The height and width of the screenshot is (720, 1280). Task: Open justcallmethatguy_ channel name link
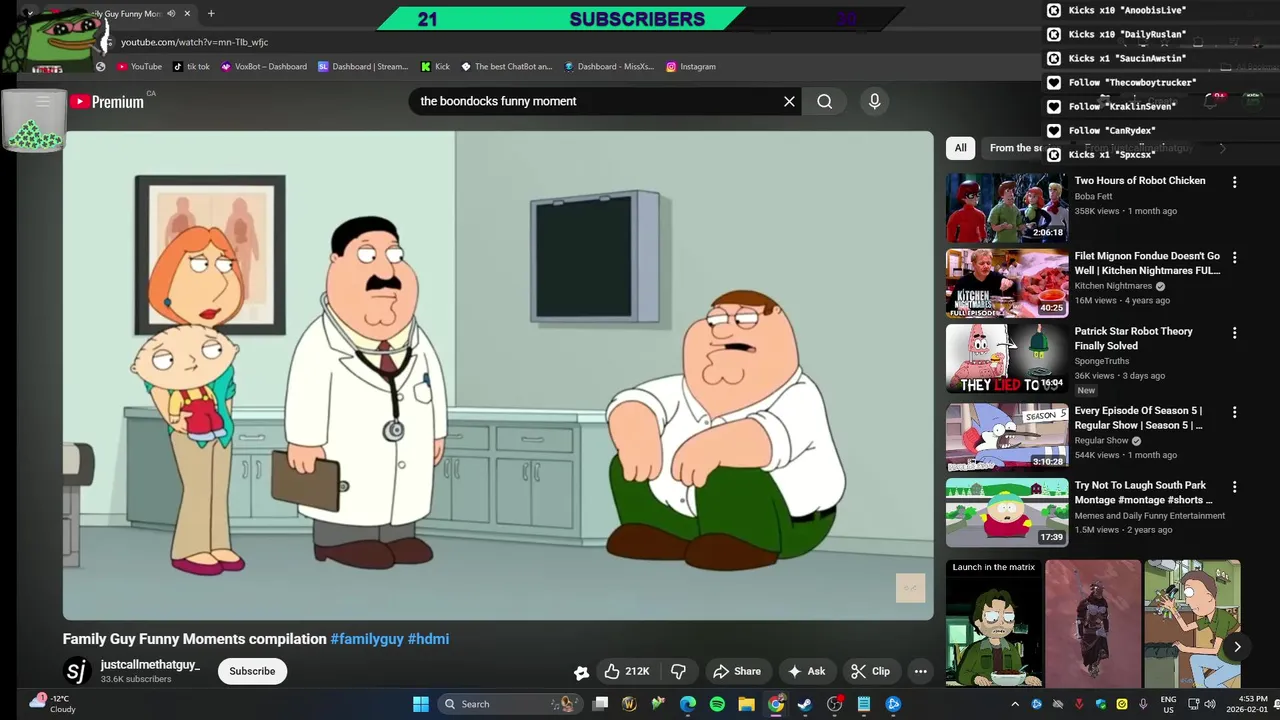click(x=150, y=665)
